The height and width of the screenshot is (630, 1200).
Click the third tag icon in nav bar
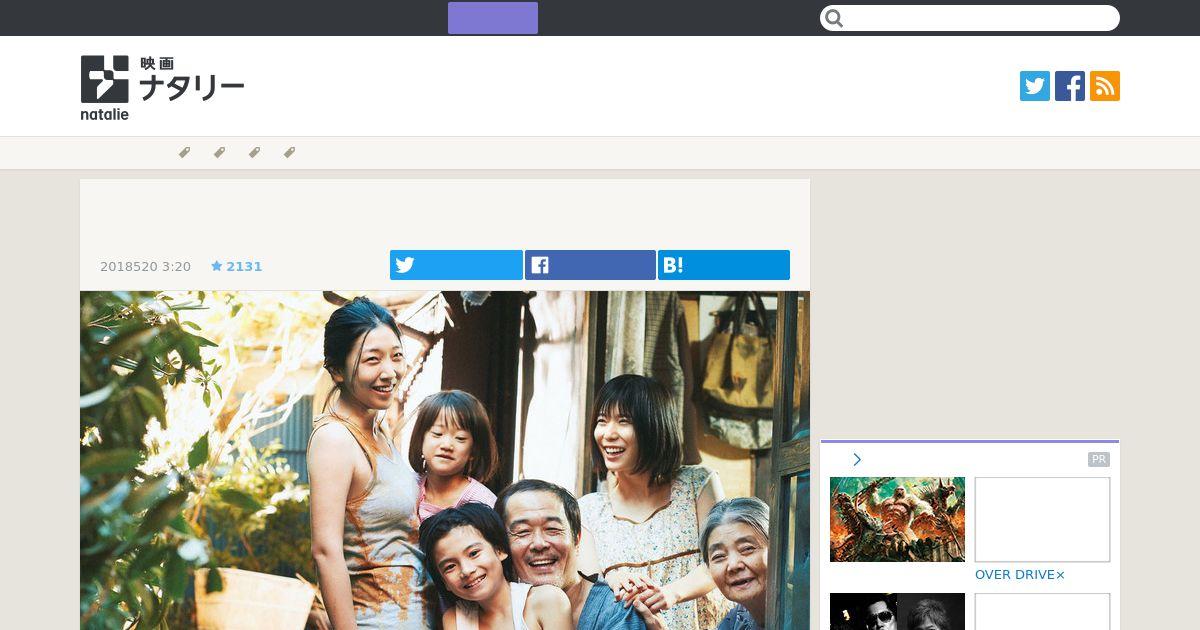click(x=254, y=153)
